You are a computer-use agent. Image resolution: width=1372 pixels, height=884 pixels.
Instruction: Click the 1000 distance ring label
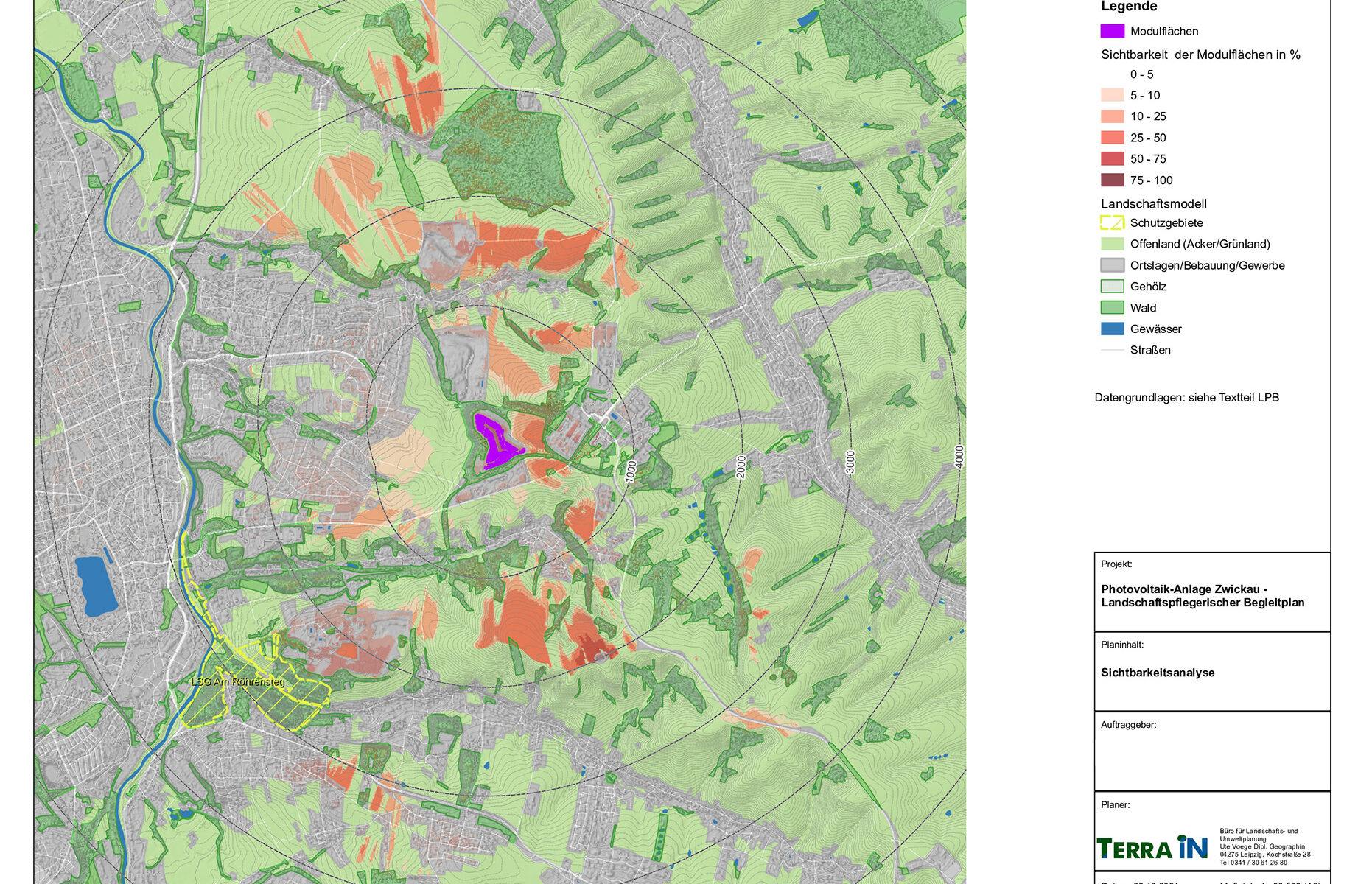631,471
